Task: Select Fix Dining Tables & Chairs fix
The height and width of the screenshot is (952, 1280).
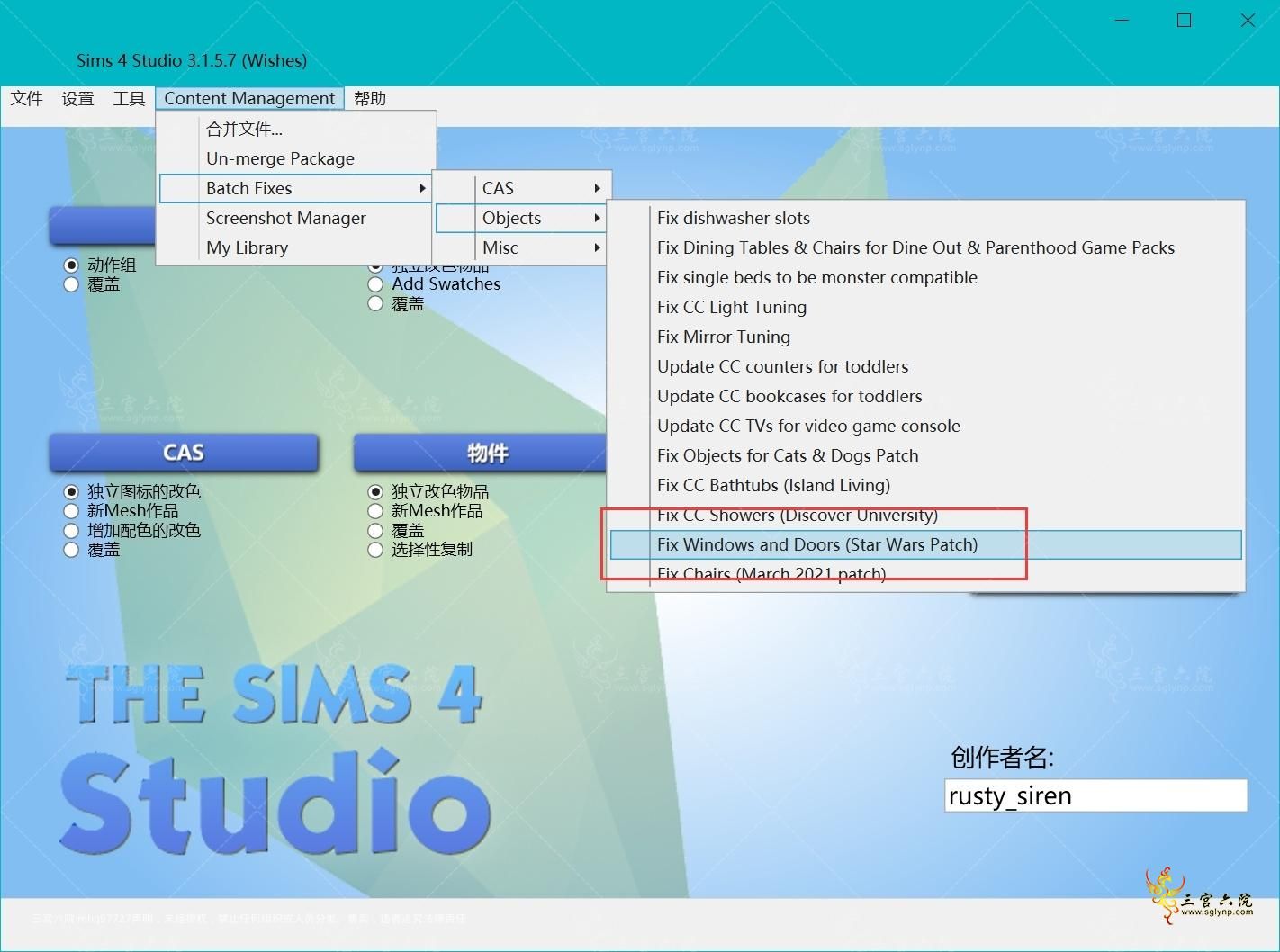Action: click(925, 247)
